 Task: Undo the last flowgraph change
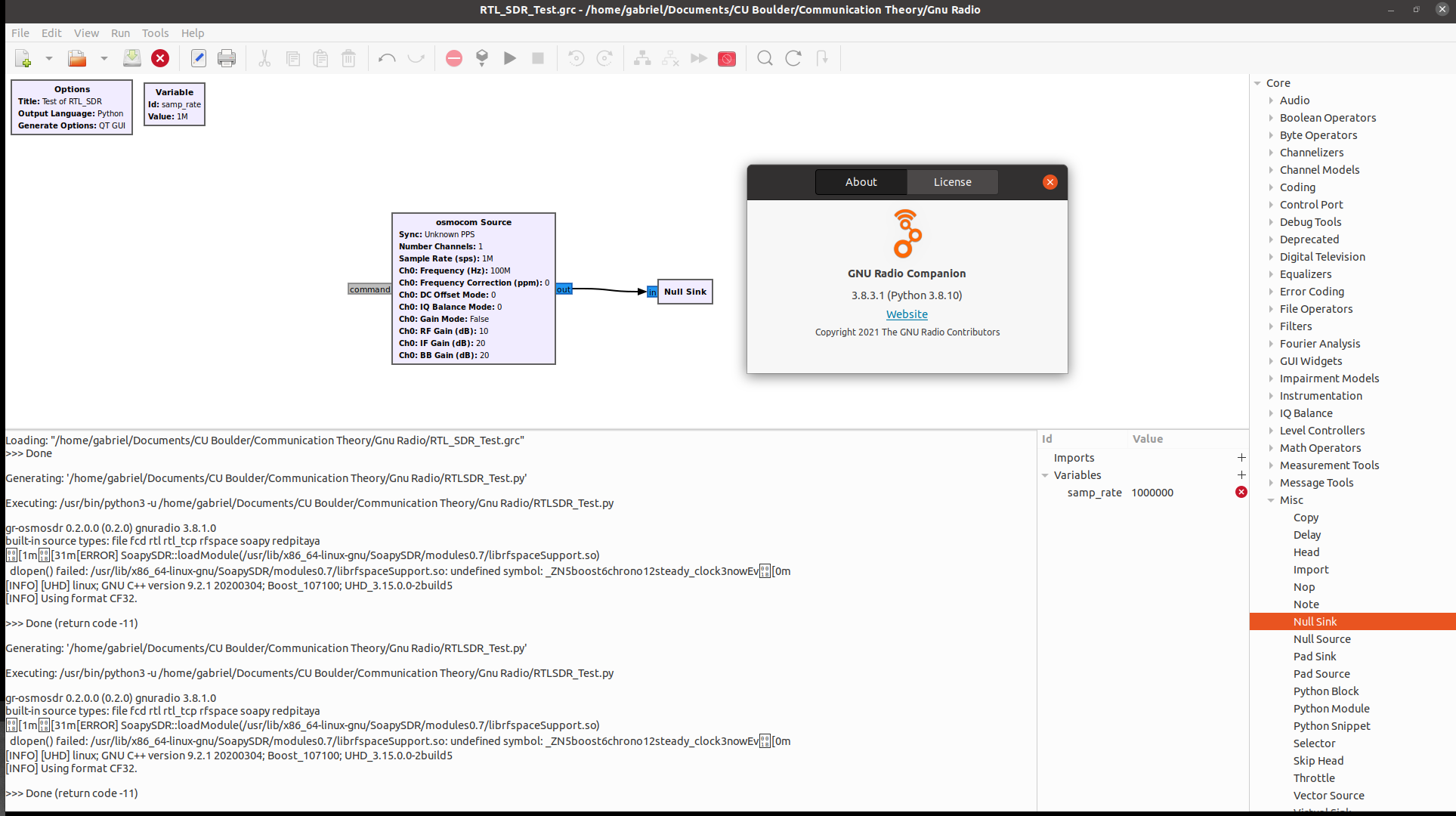click(386, 58)
